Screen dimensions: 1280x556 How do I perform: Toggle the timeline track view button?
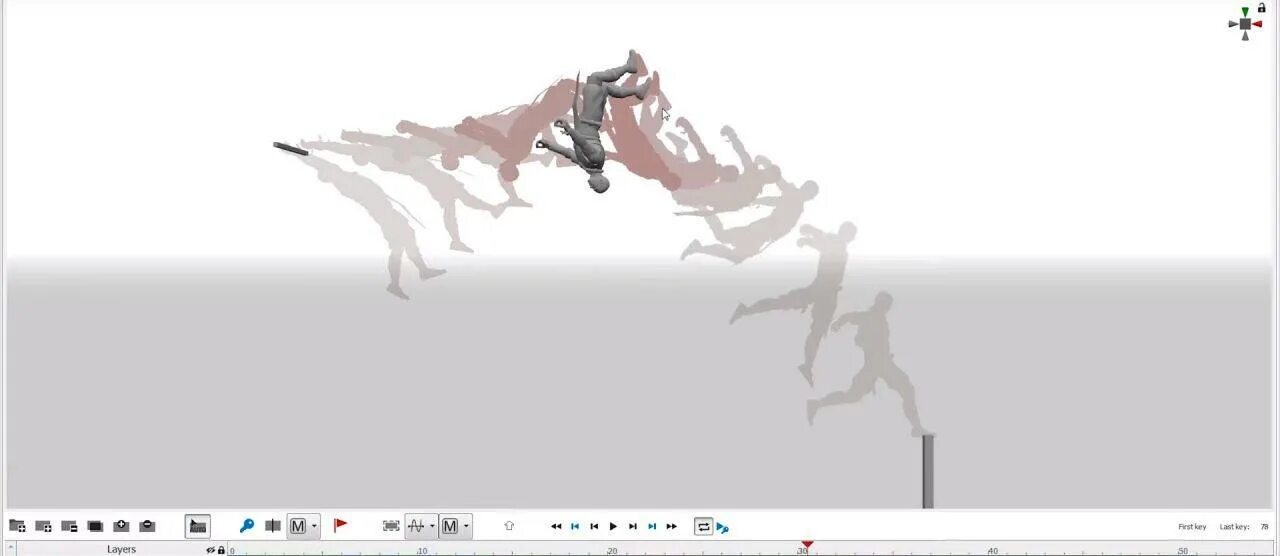198,526
